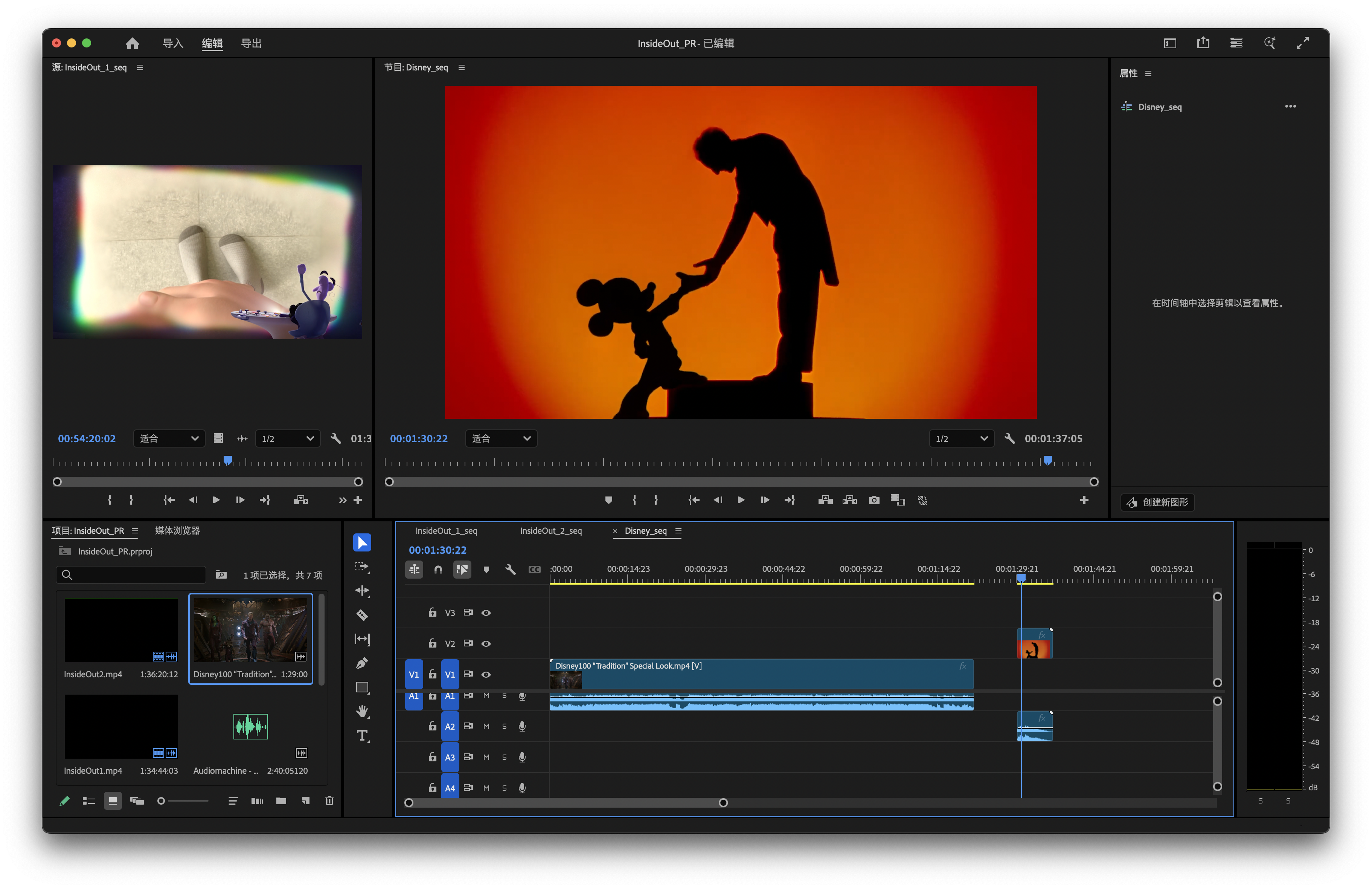
Task: Open Source monitor overflow chevrons
Action: tap(342, 500)
